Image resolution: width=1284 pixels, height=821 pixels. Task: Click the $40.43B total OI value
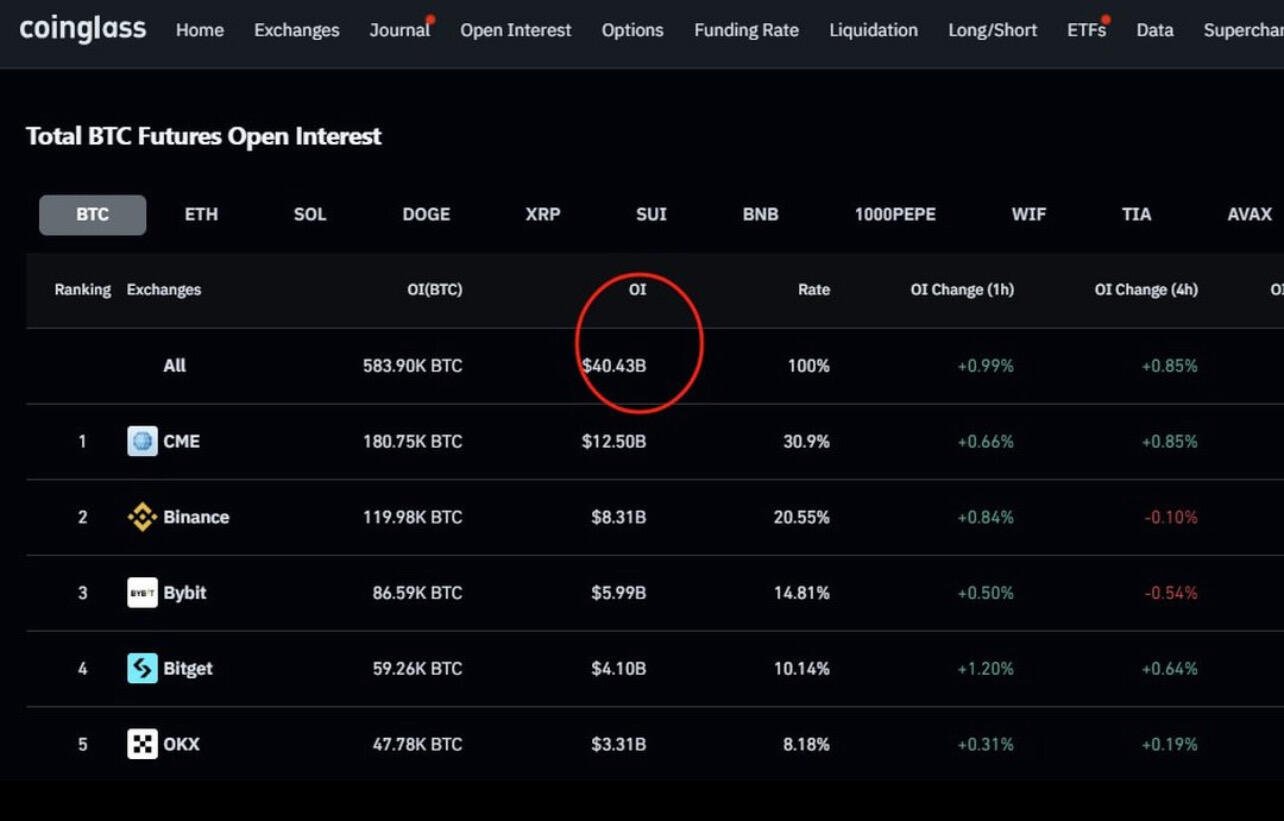coord(614,366)
